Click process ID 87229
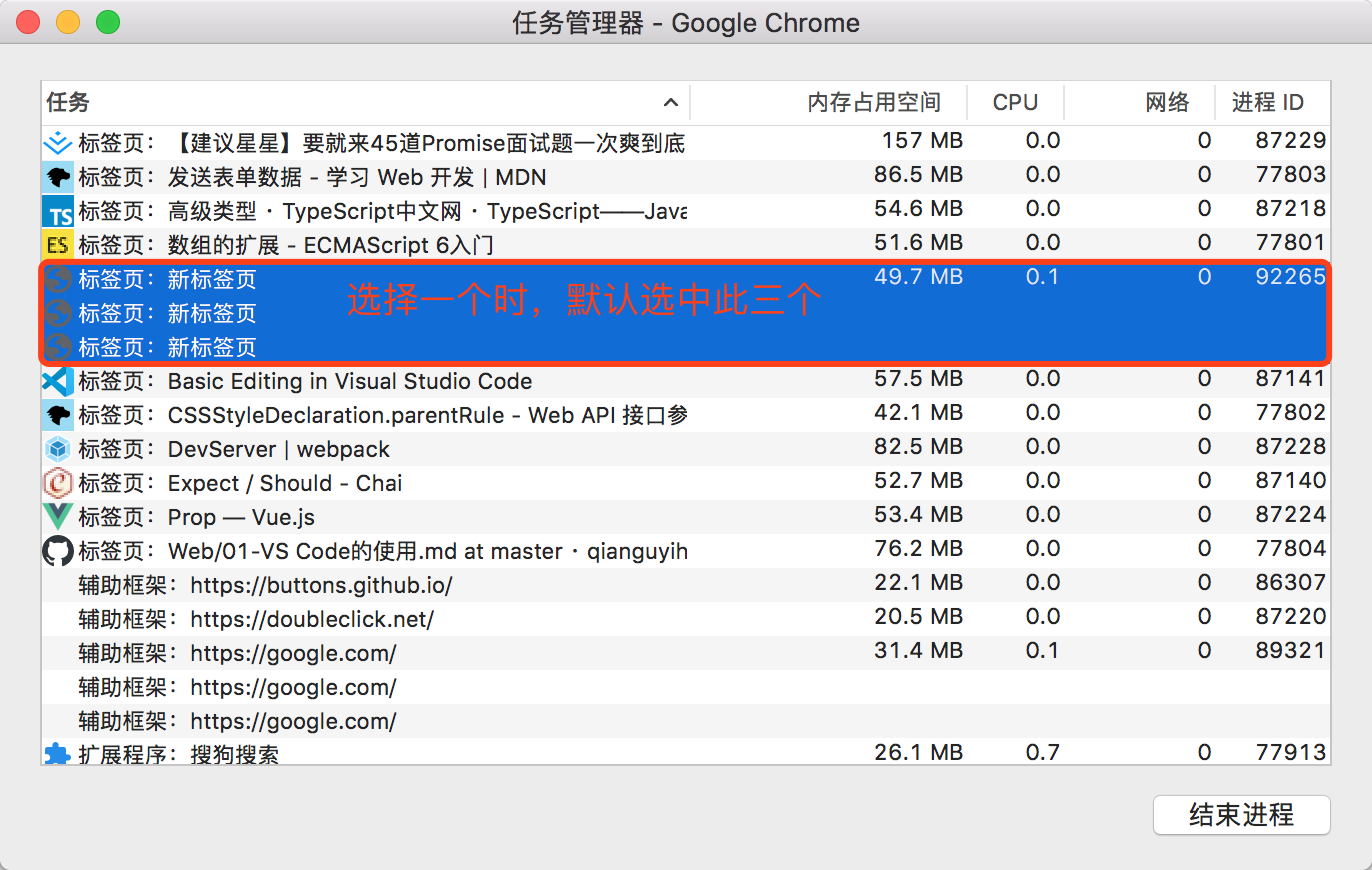This screenshot has height=870, width=1372. (1290, 141)
